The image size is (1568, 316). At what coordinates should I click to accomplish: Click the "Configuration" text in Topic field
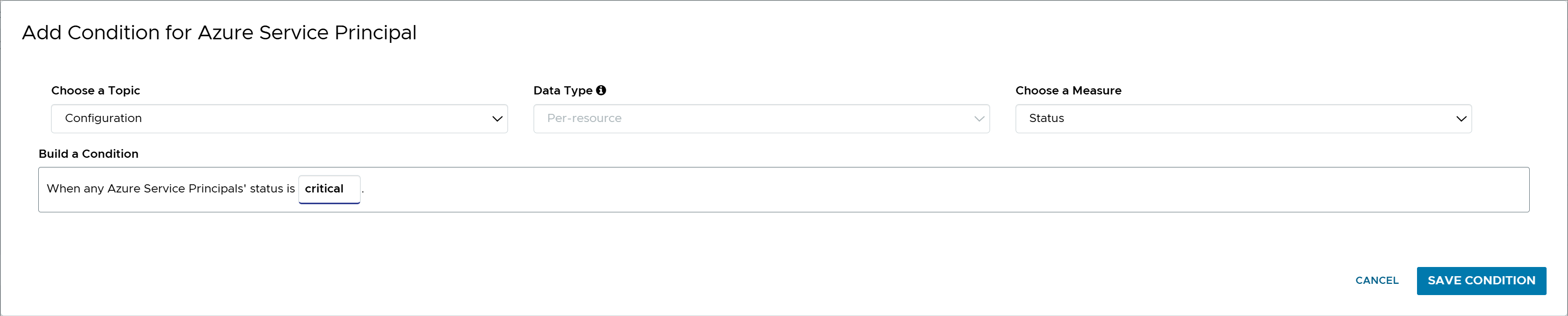(104, 118)
